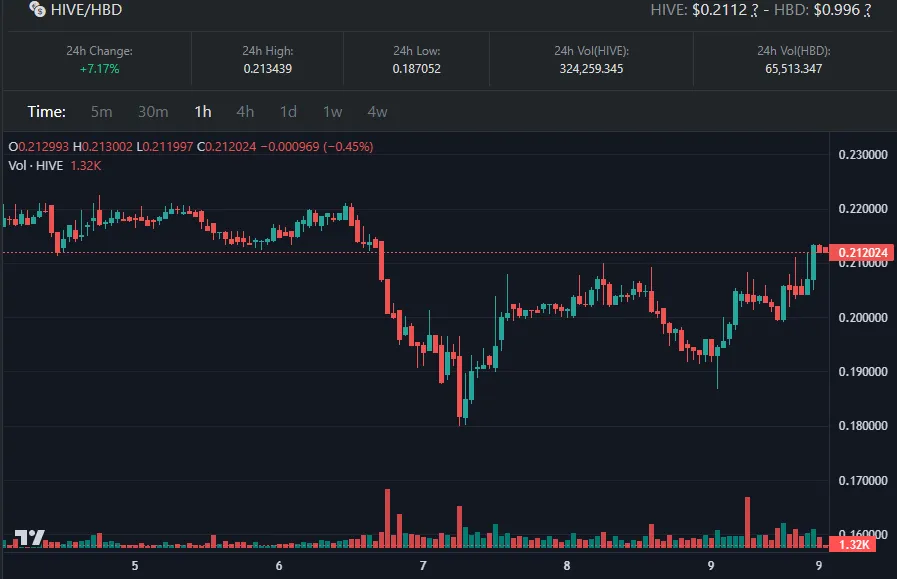Click date label 8 on time axis
897x579 pixels.
[567, 566]
